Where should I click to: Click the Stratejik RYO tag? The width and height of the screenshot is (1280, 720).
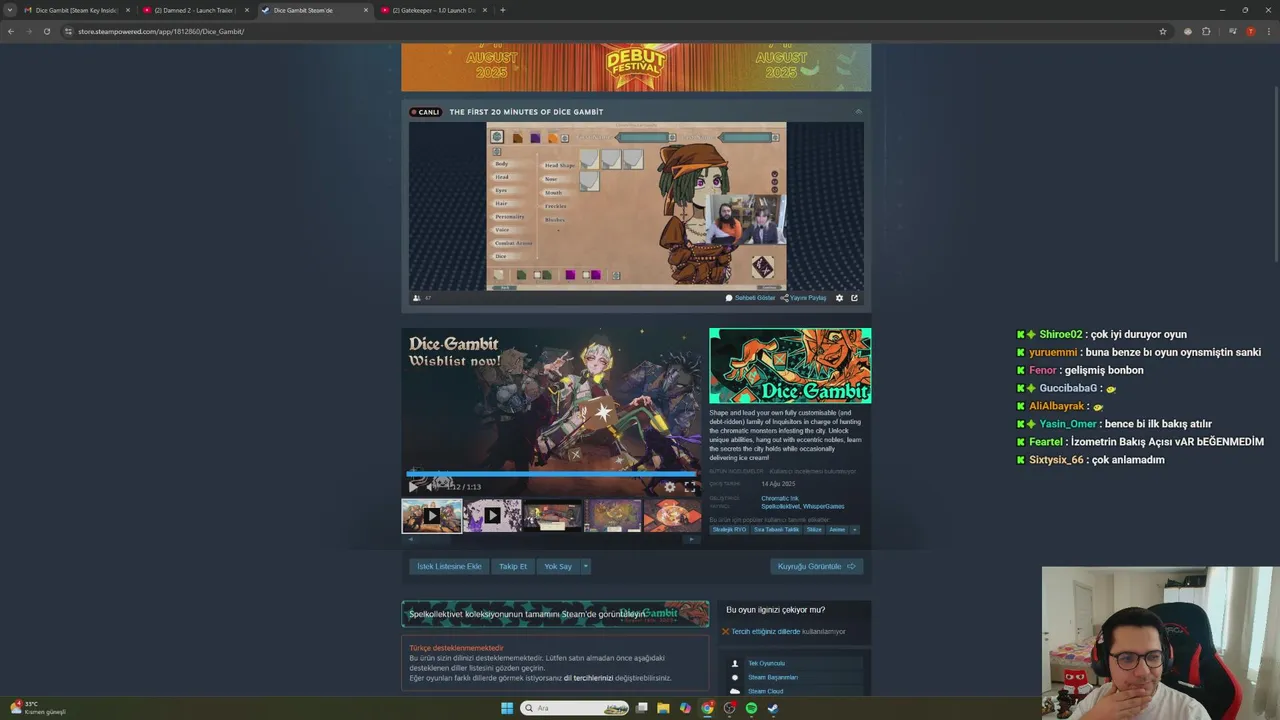click(x=729, y=530)
